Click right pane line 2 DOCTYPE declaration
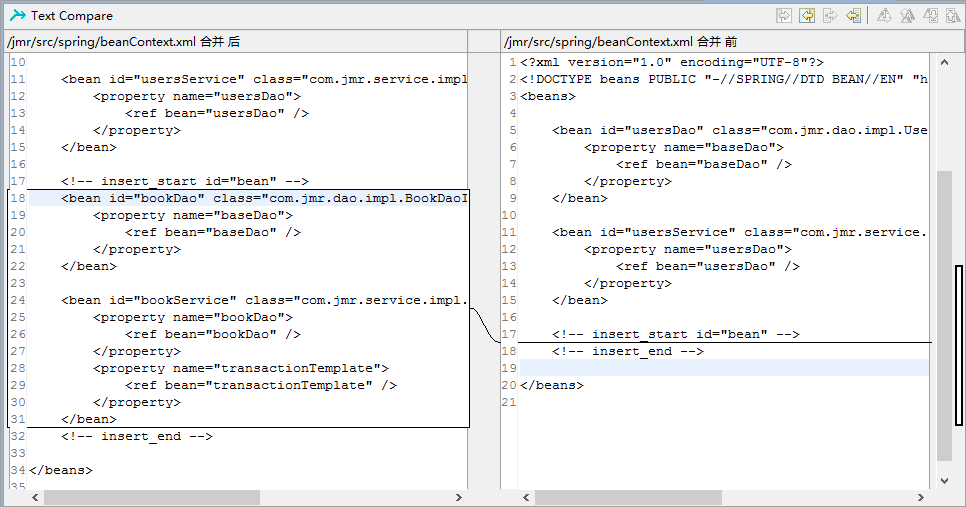The image size is (966, 507). click(724, 79)
